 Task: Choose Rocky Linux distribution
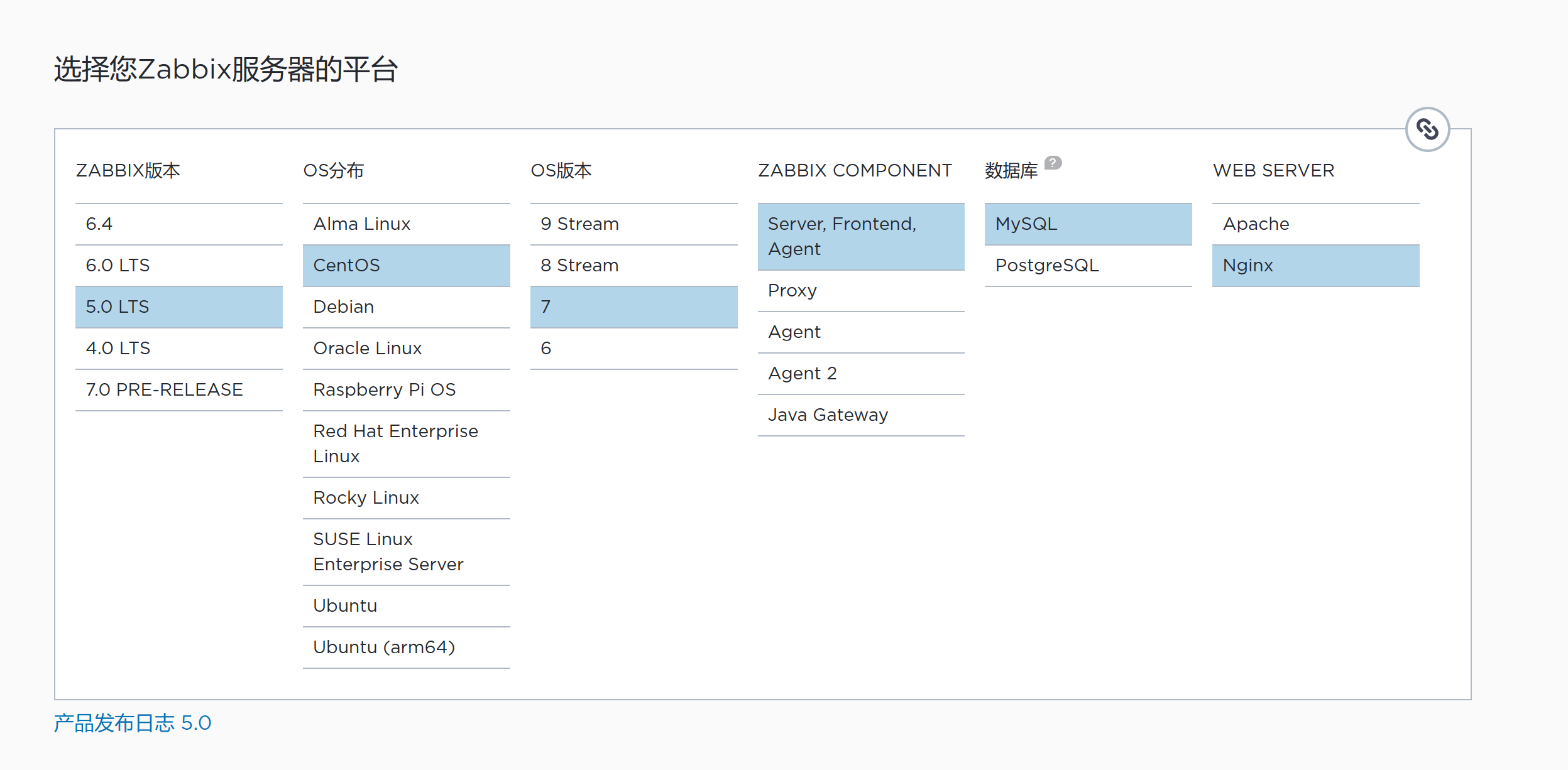tap(407, 498)
